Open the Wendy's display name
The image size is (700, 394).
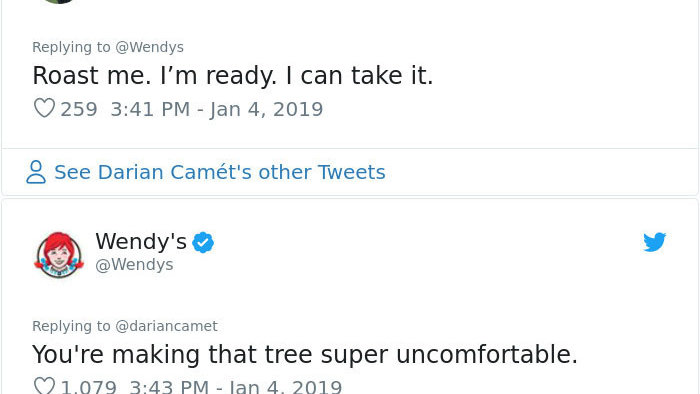click(x=141, y=241)
